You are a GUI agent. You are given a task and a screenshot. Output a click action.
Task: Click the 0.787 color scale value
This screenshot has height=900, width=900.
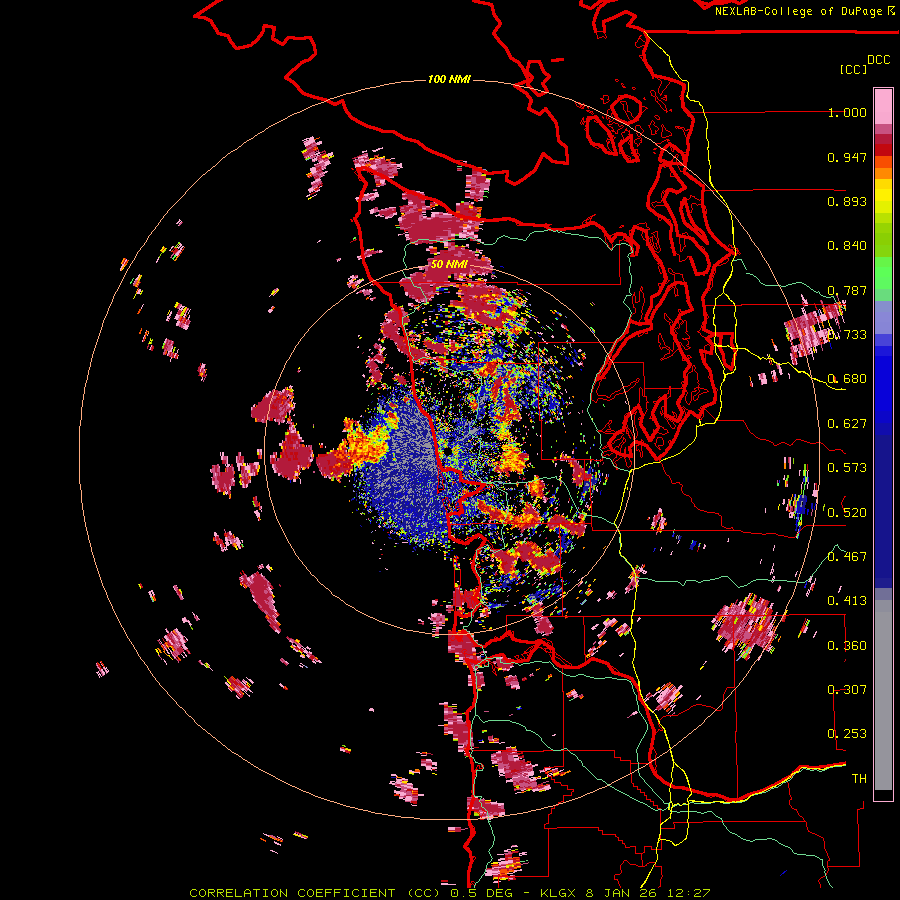[x=847, y=290]
